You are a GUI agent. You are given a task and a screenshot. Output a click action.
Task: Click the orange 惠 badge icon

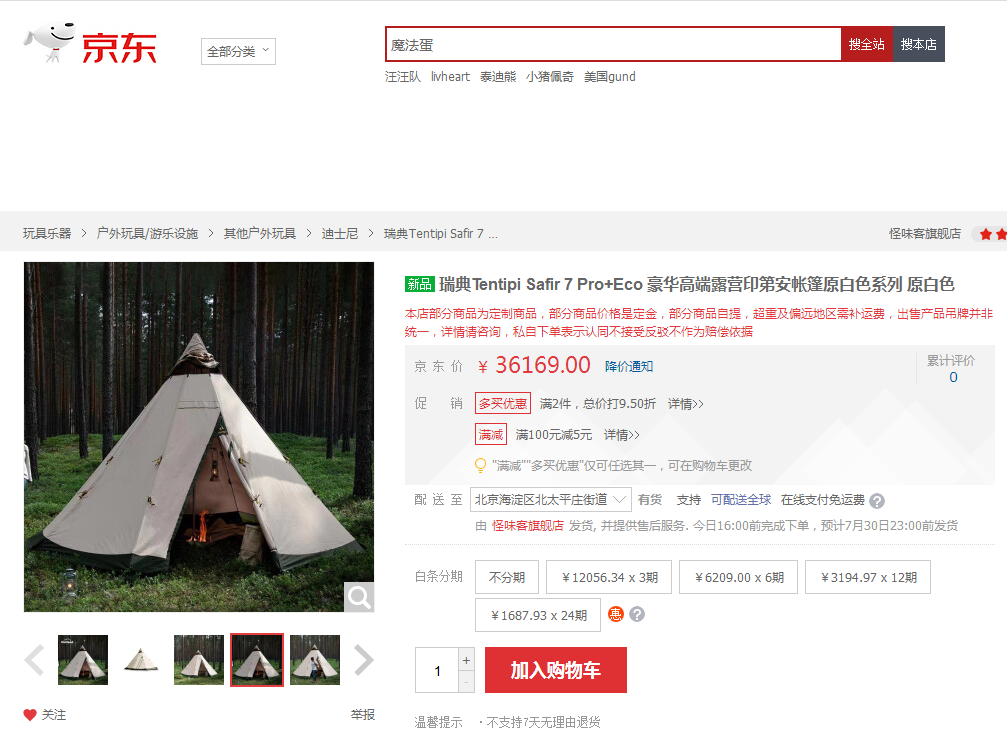[616, 615]
